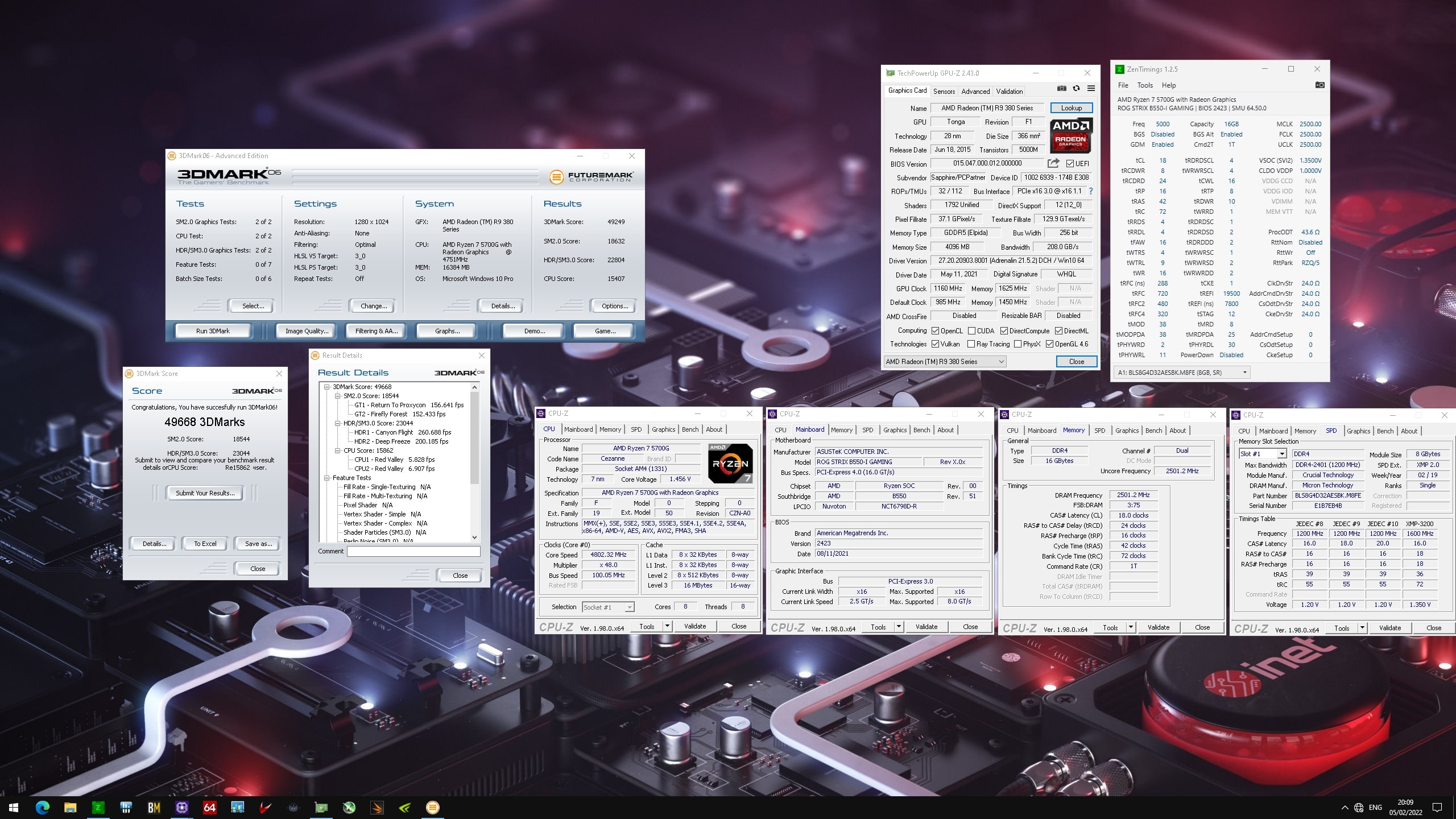This screenshot has width=1456, height=819.
Task: Open the NVIDIA taskbar icon
Action: (x=405, y=807)
